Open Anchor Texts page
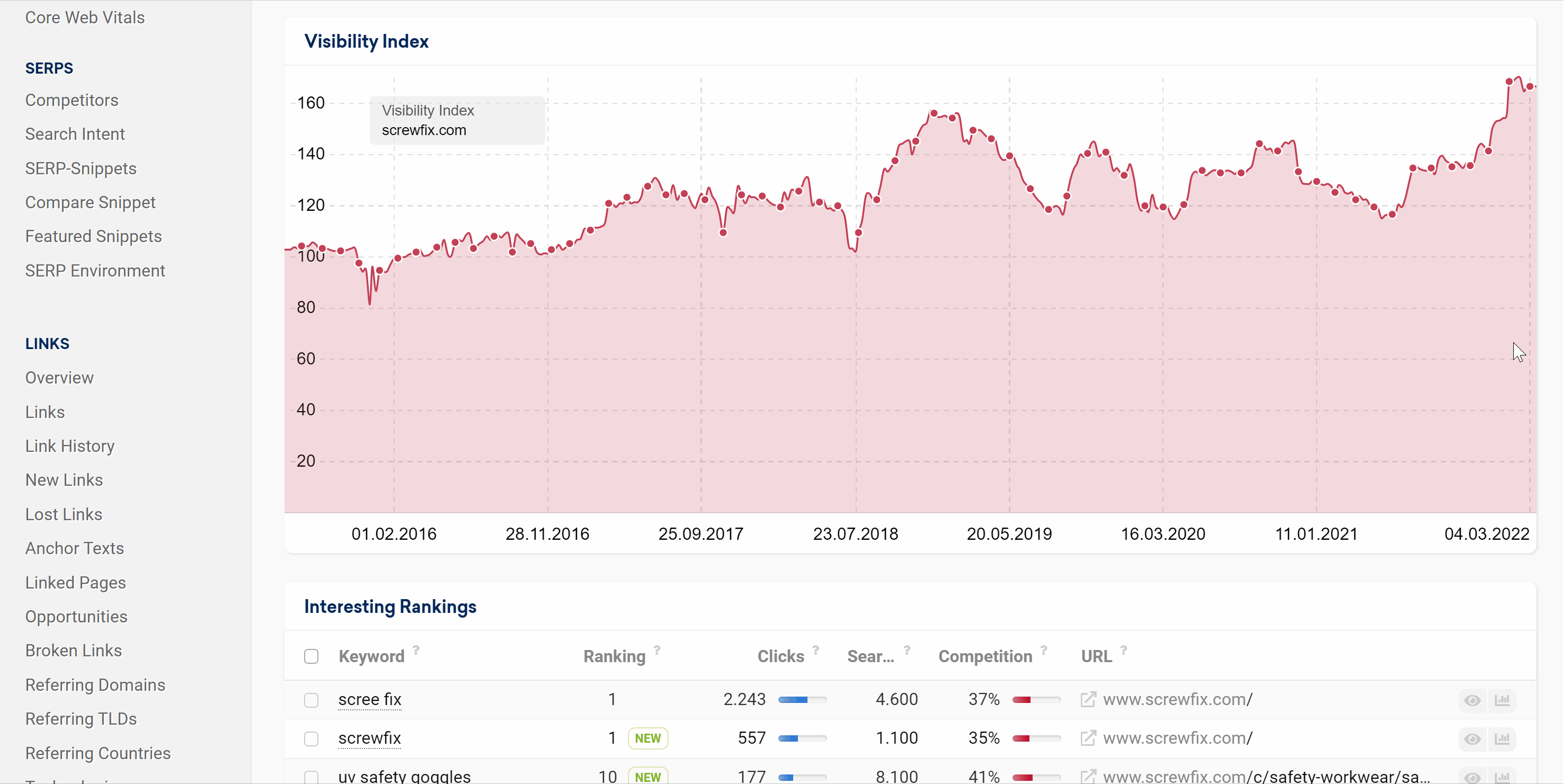1563x784 pixels. (x=75, y=548)
